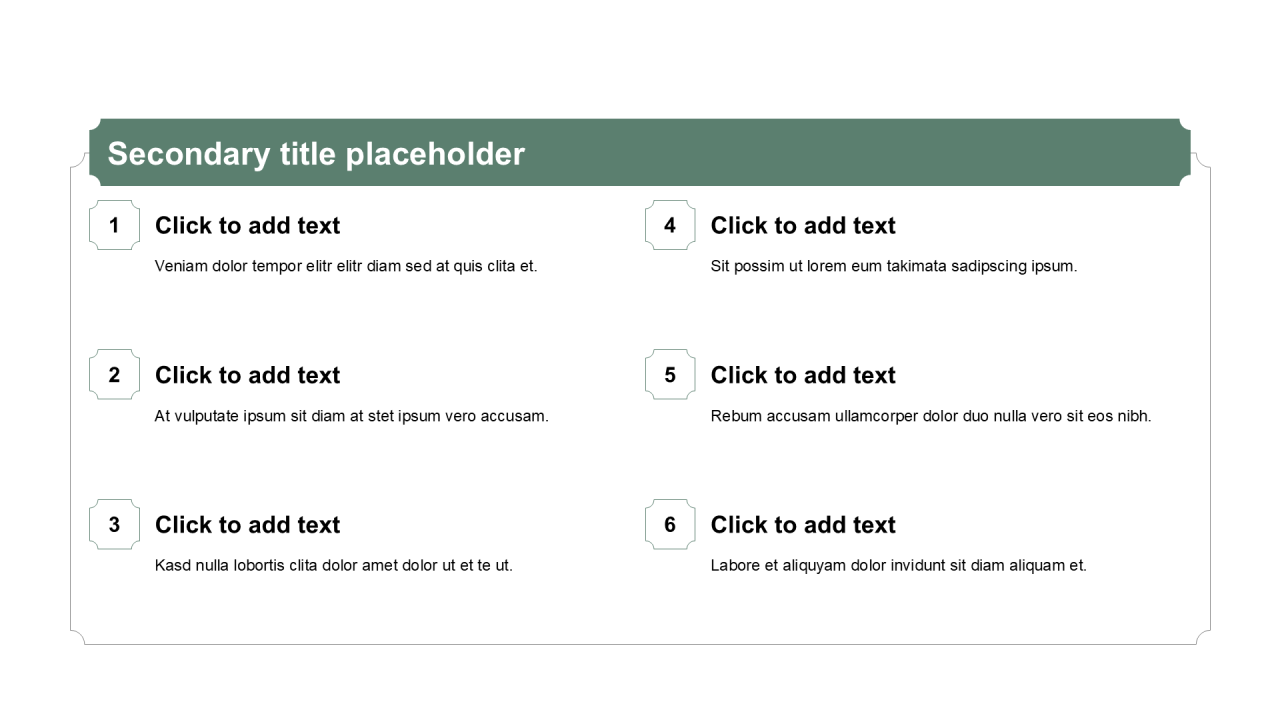The width and height of the screenshot is (1280, 720).
Task: Click the number 1 badge
Action: [114, 225]
